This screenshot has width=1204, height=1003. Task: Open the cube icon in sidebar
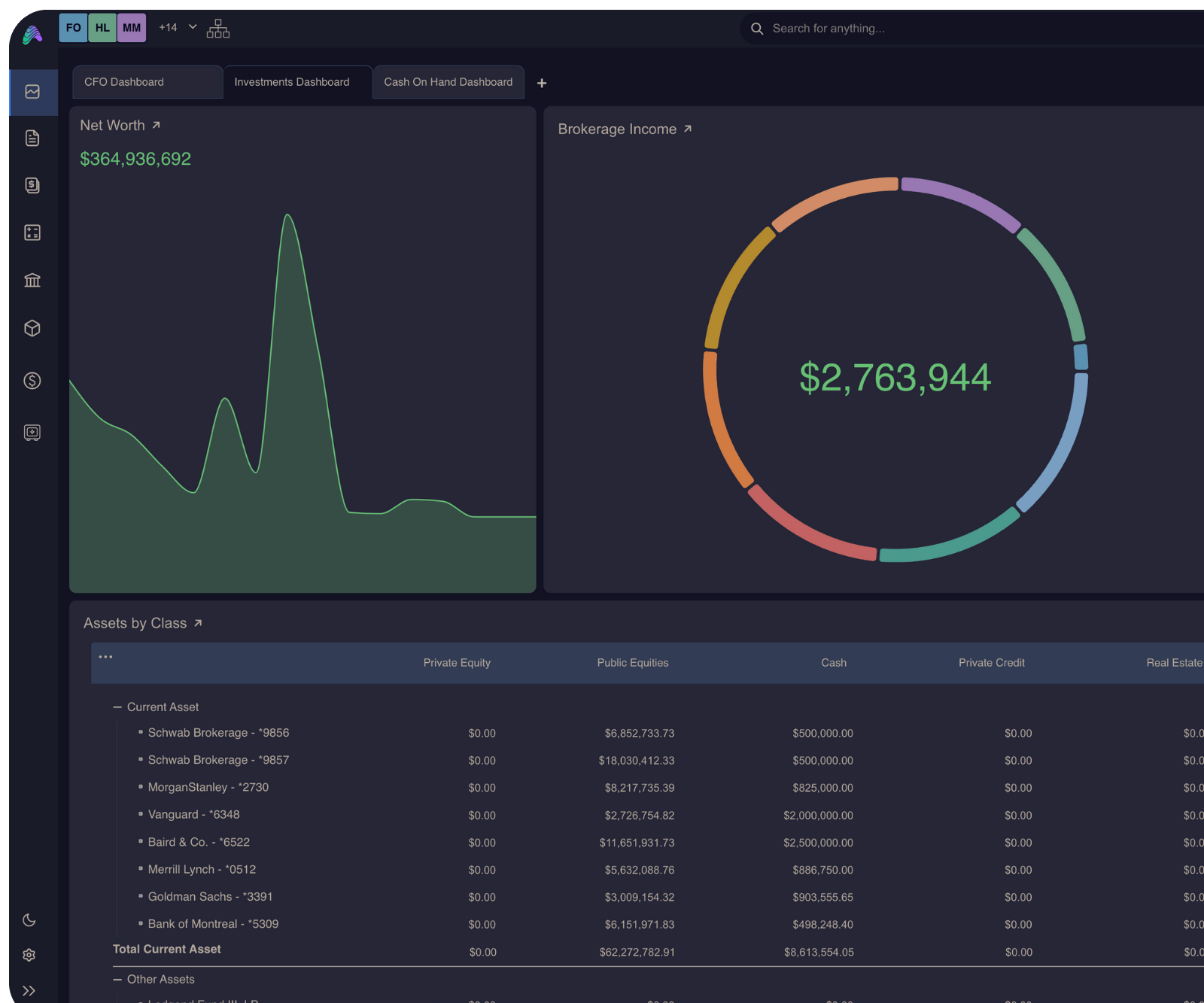(32, 329)
